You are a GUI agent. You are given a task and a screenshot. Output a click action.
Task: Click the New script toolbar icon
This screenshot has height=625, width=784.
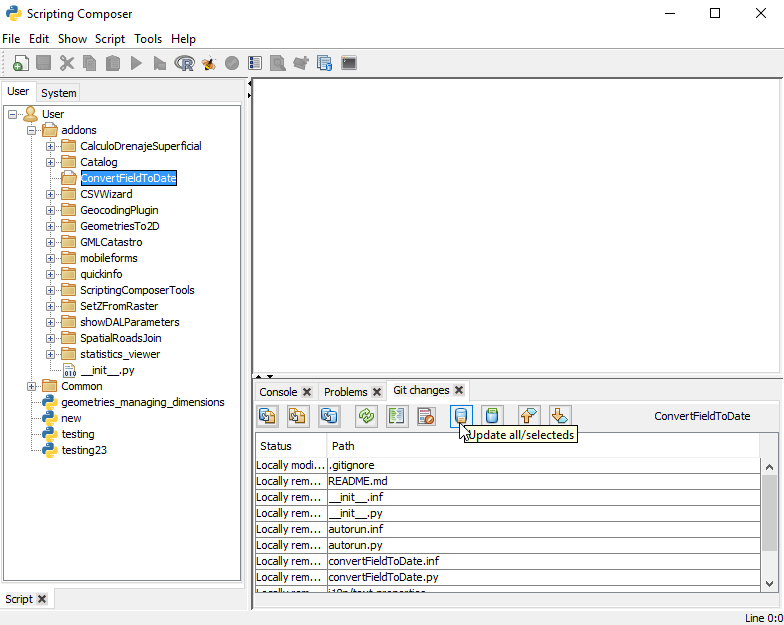point(20,63)
